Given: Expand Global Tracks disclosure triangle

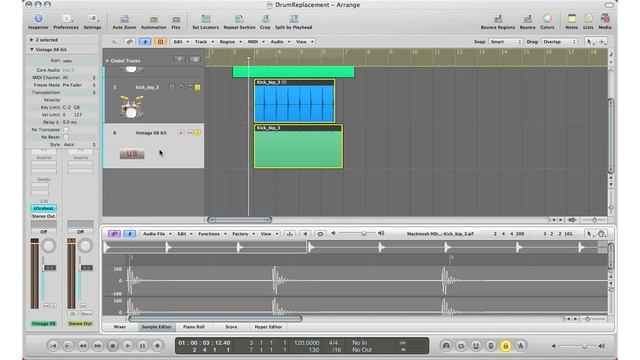Looking at the screenshot, I should click(107, 60).
